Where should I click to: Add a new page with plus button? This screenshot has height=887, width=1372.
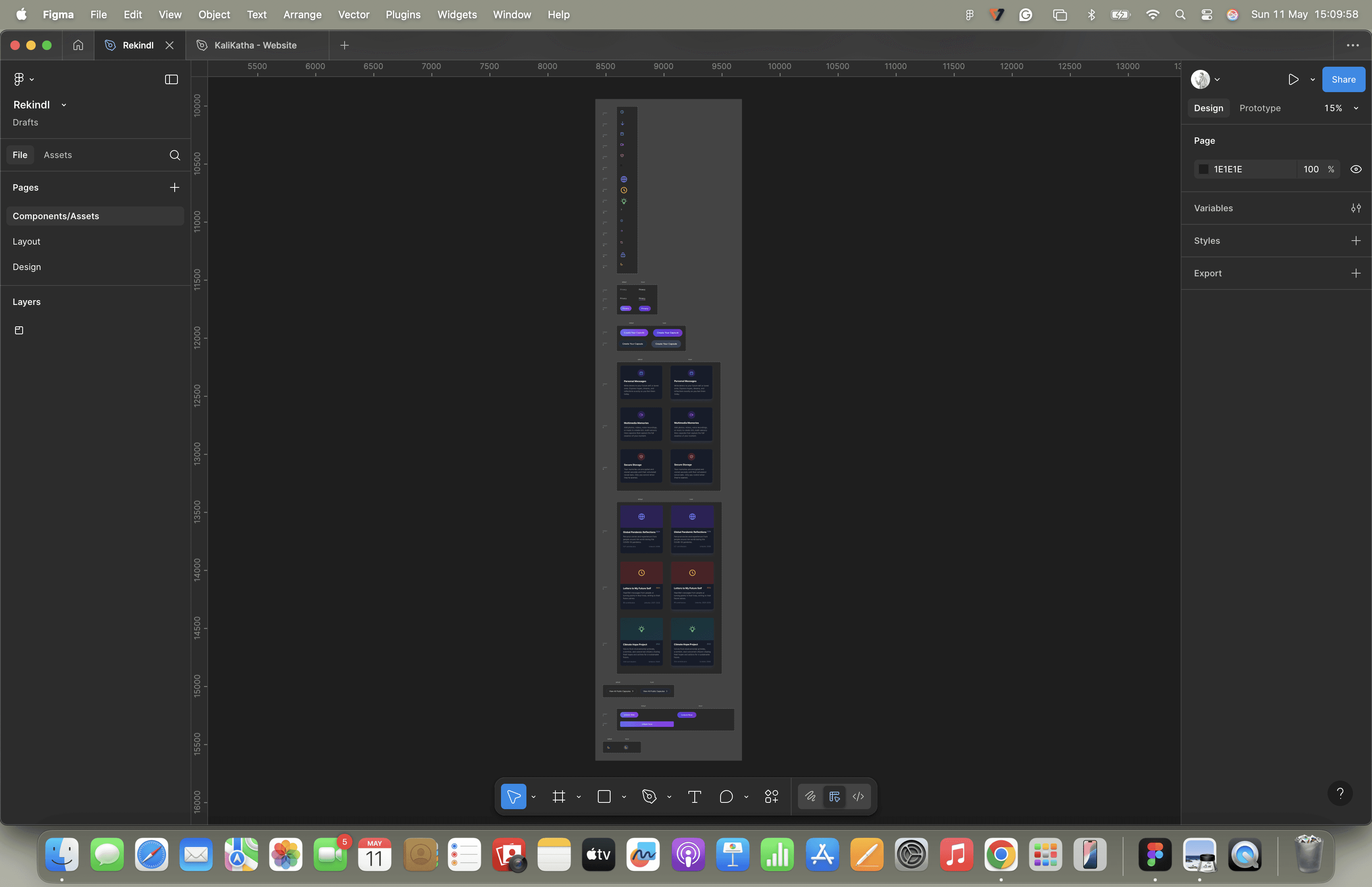click(174, 188)
